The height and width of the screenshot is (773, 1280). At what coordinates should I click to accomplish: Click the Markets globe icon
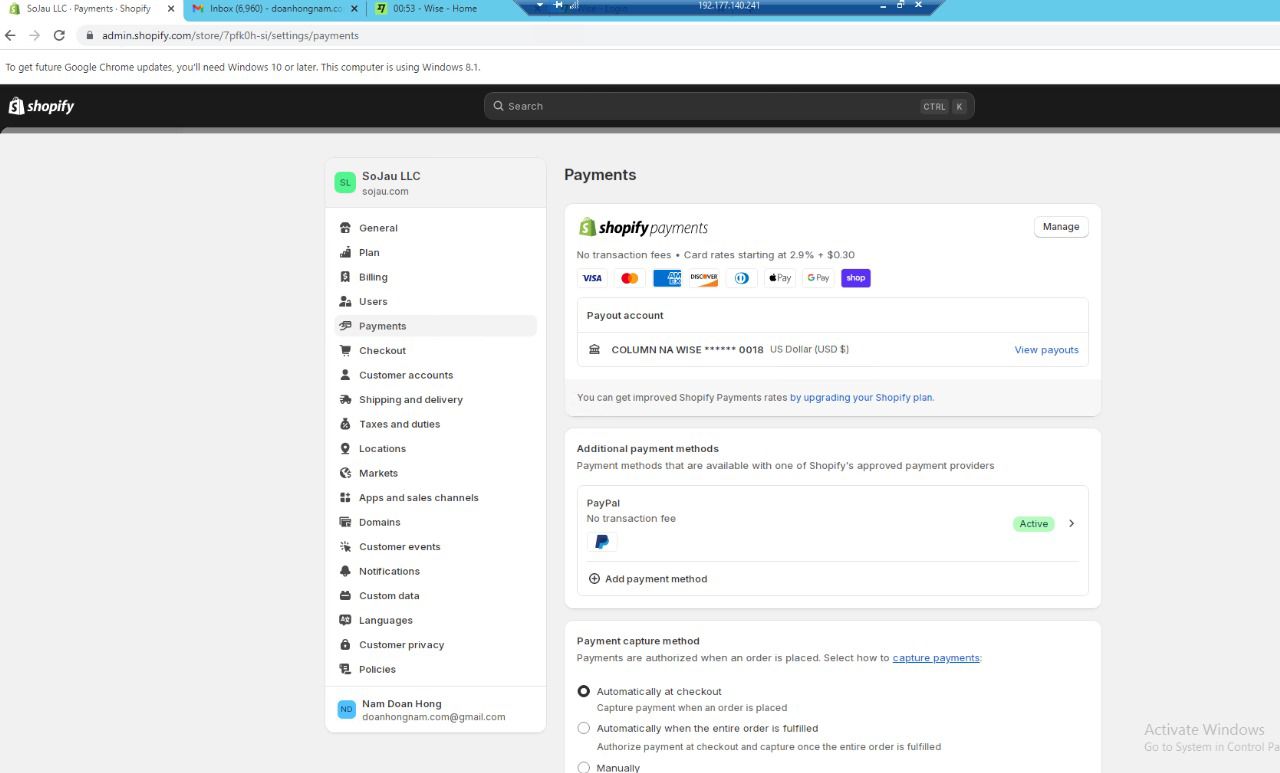coord(346,473)
